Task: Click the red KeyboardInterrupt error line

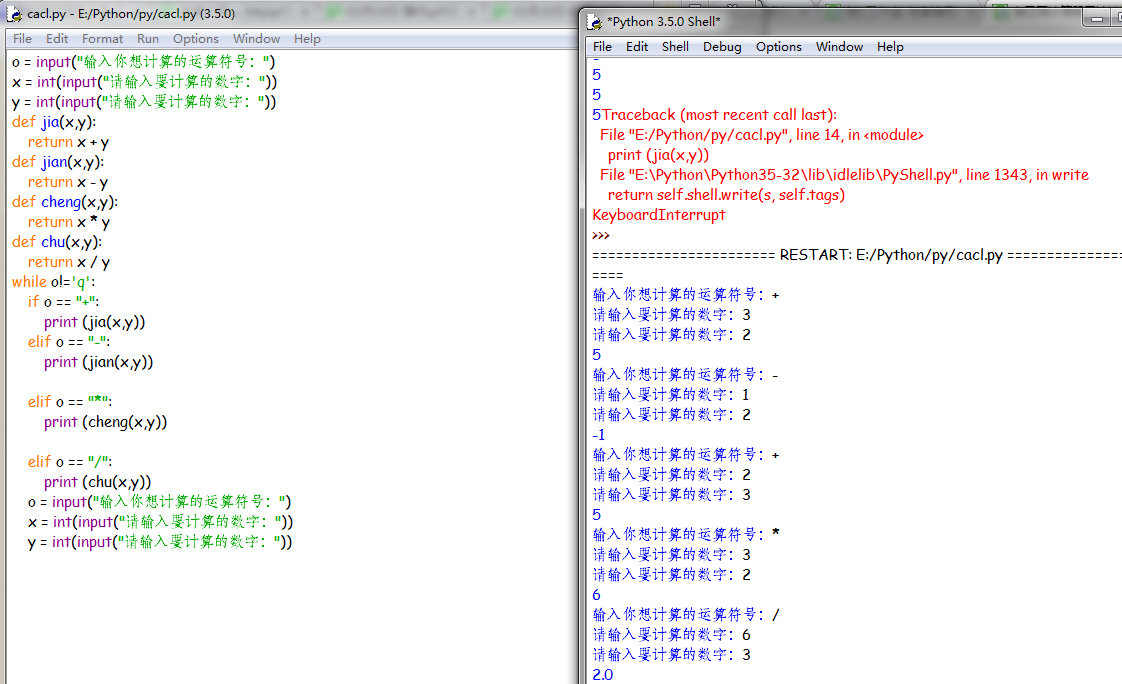Action: coord(658,215)
